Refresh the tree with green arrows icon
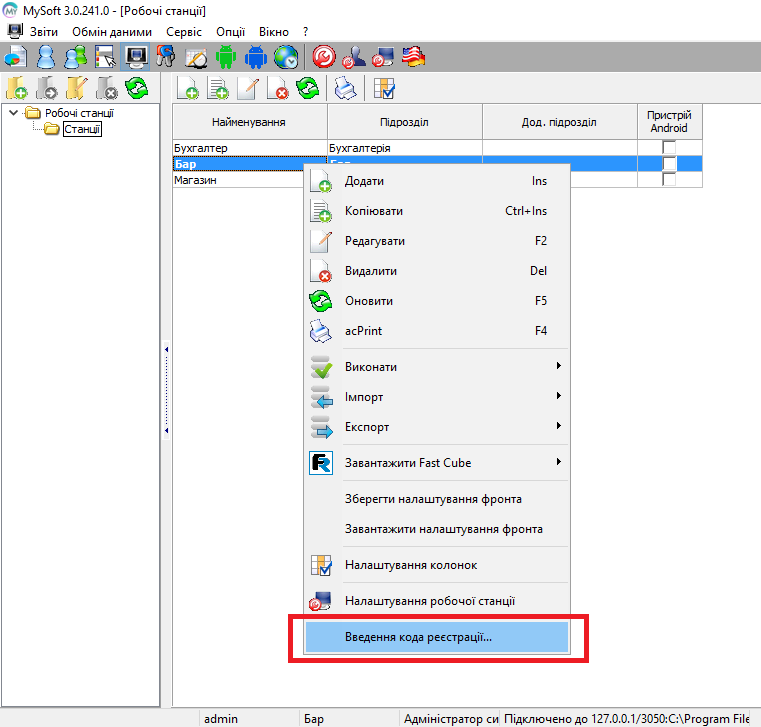The image size is (761, 727). coord(136,88)
